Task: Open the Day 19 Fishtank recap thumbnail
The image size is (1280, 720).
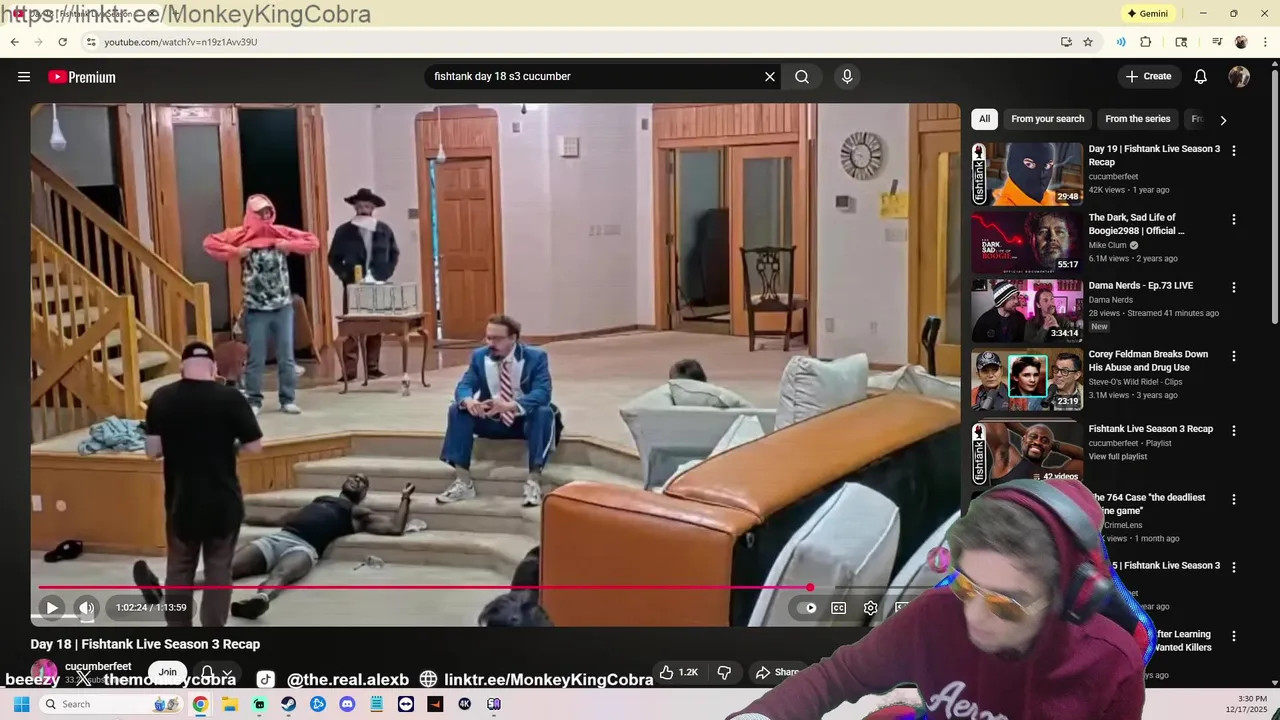Action: pyautogui.click(x=1027, y=173)
